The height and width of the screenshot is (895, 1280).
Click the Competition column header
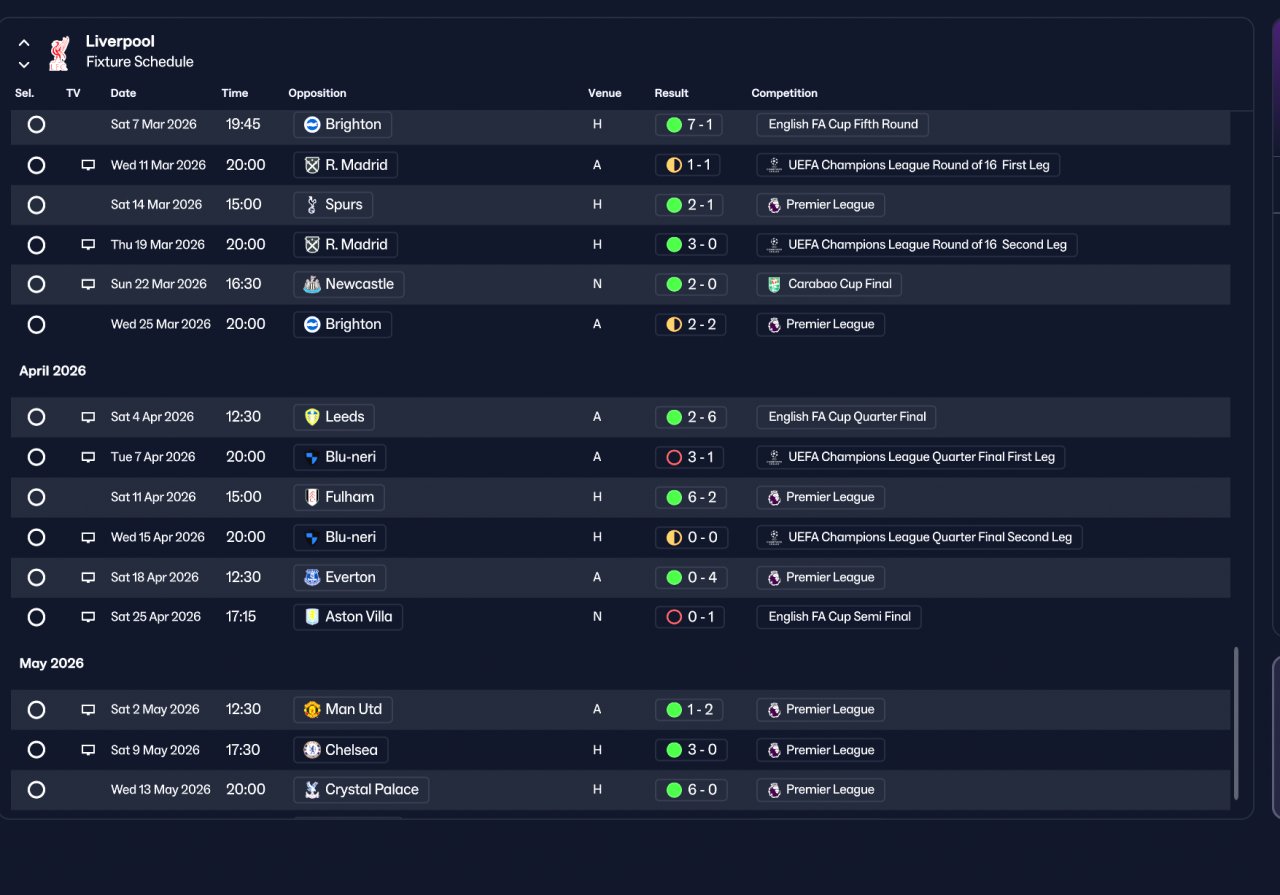point(784,93)
